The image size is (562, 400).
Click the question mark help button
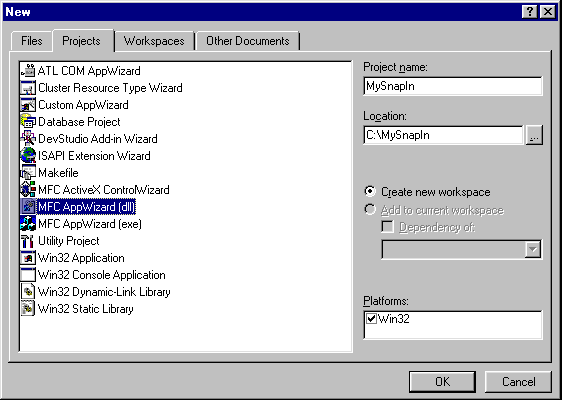[530, 12]
